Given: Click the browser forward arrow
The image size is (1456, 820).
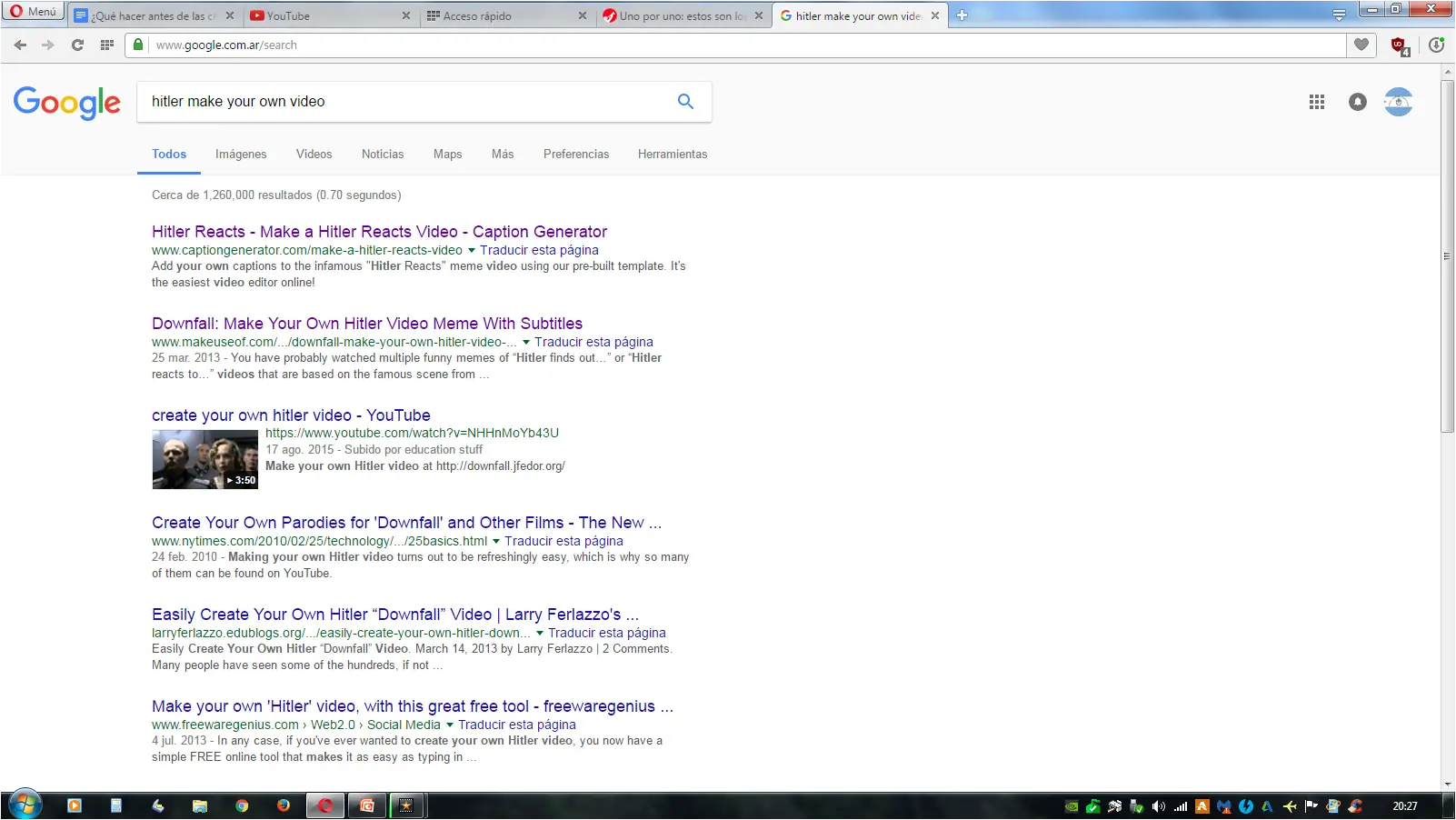Looking at the screenshot, I should pos(48,45).
